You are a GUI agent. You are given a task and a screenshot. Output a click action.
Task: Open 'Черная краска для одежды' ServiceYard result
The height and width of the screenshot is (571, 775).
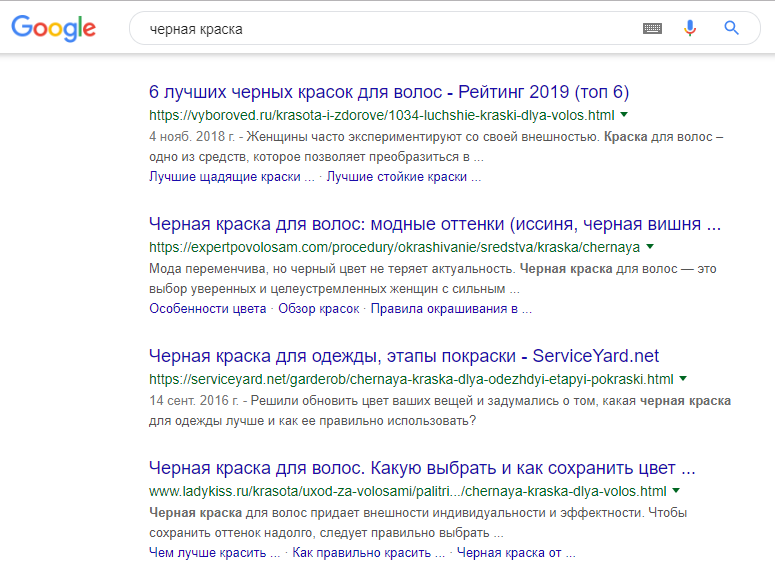click(404, 356)
